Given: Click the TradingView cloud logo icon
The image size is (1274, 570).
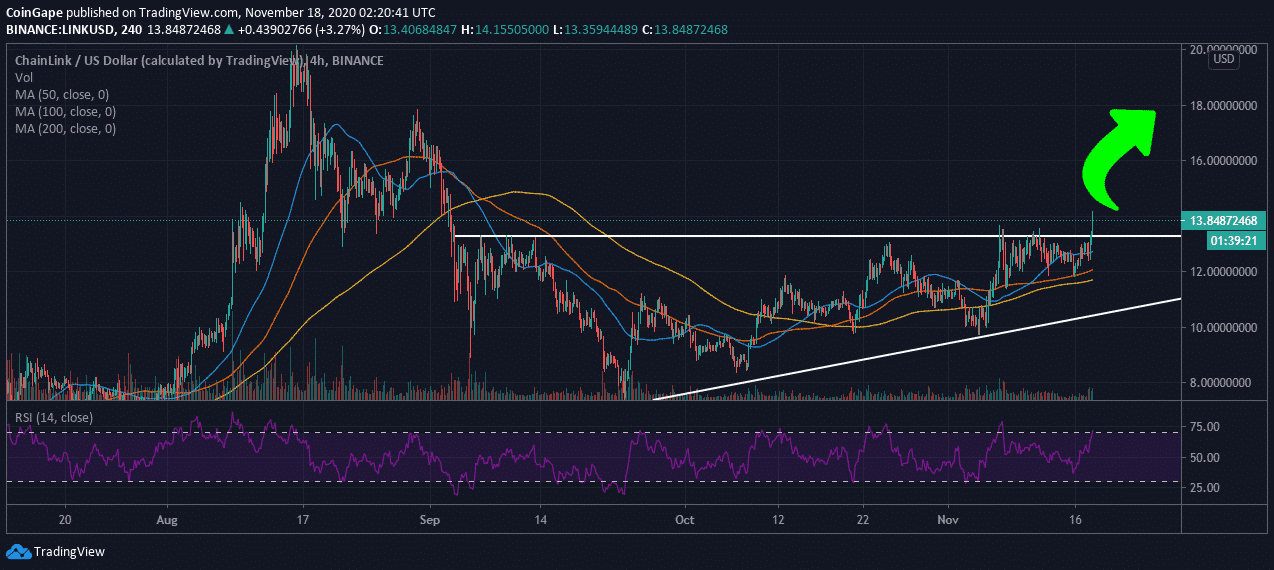Looking at the screenshot, I should (18, 551).
